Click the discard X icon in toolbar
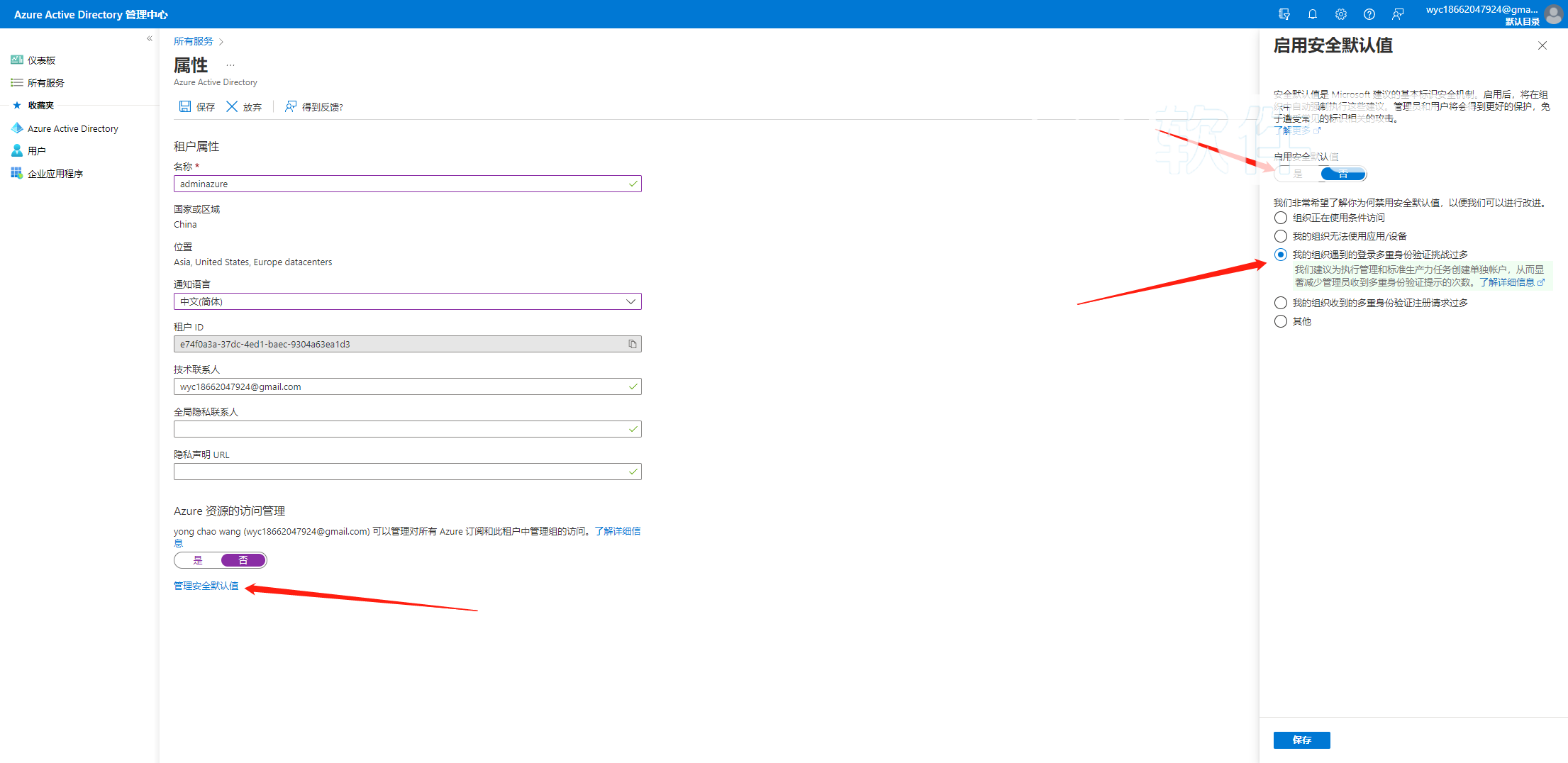Viewport: 1568px width, 763px height. click(x=232, y=106)
